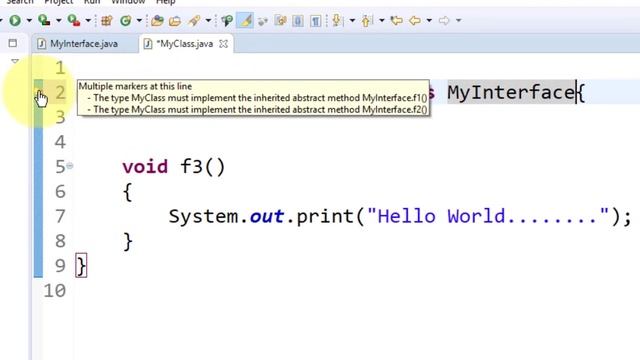Toggle Block Selection mode
640x360 pixels.
coord(298,20)
